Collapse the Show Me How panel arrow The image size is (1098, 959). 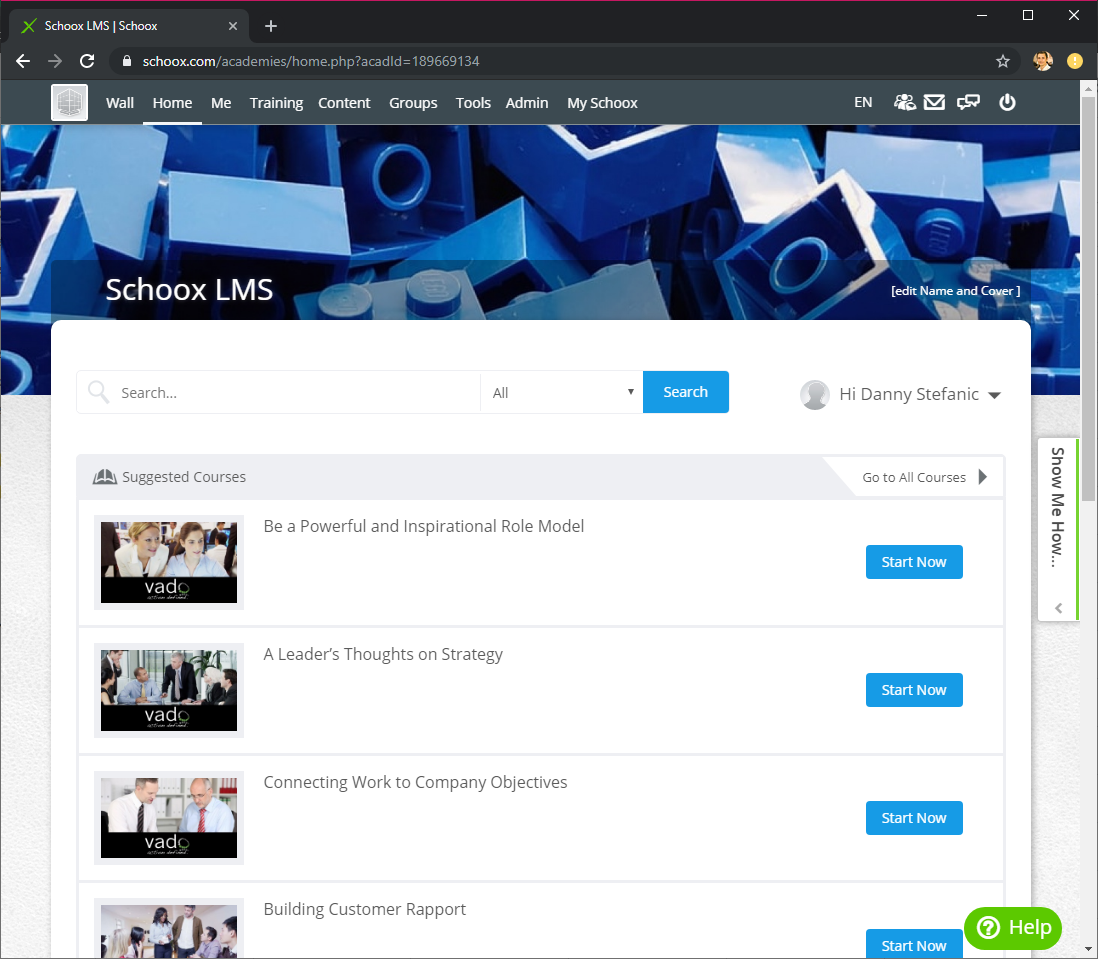point(1058,608)
